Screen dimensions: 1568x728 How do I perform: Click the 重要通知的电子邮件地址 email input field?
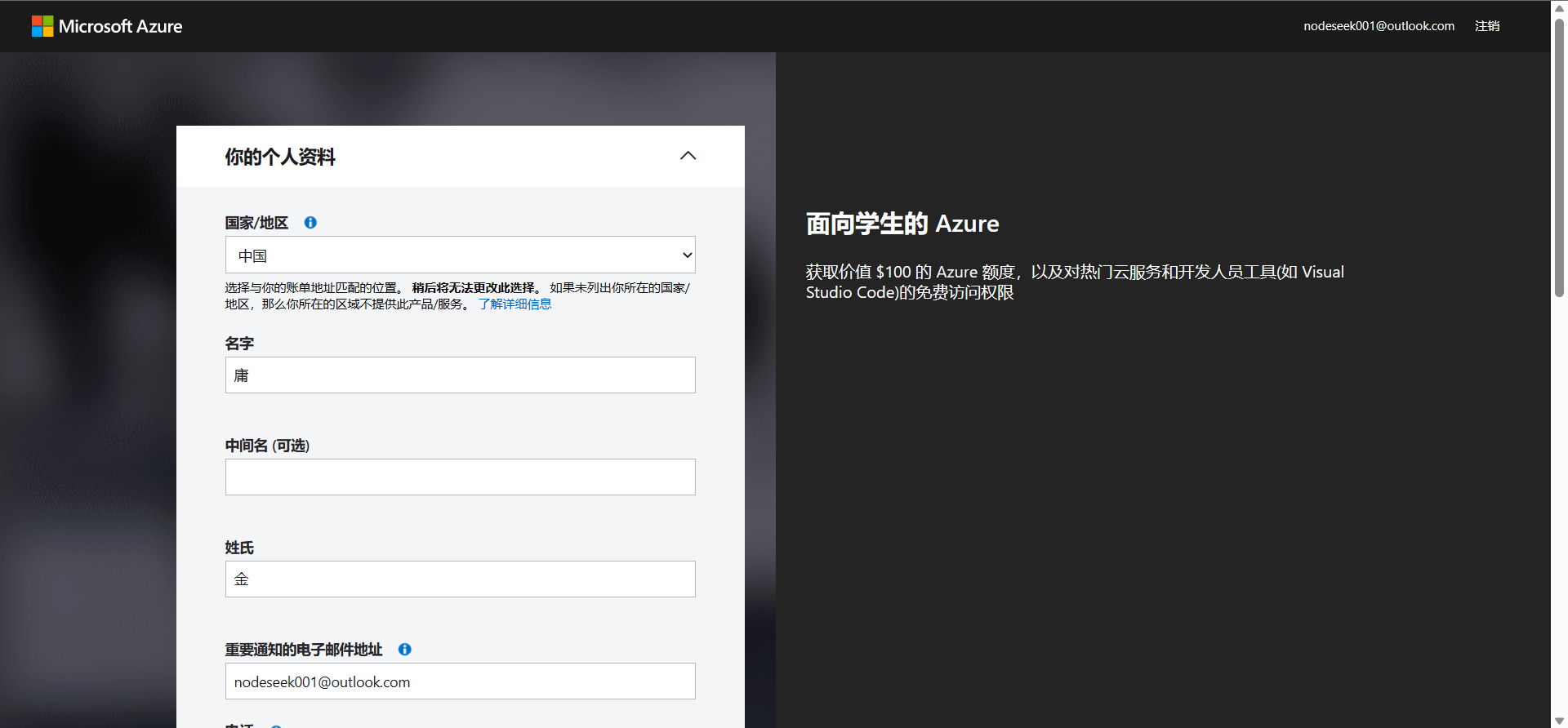click(460, 681)
